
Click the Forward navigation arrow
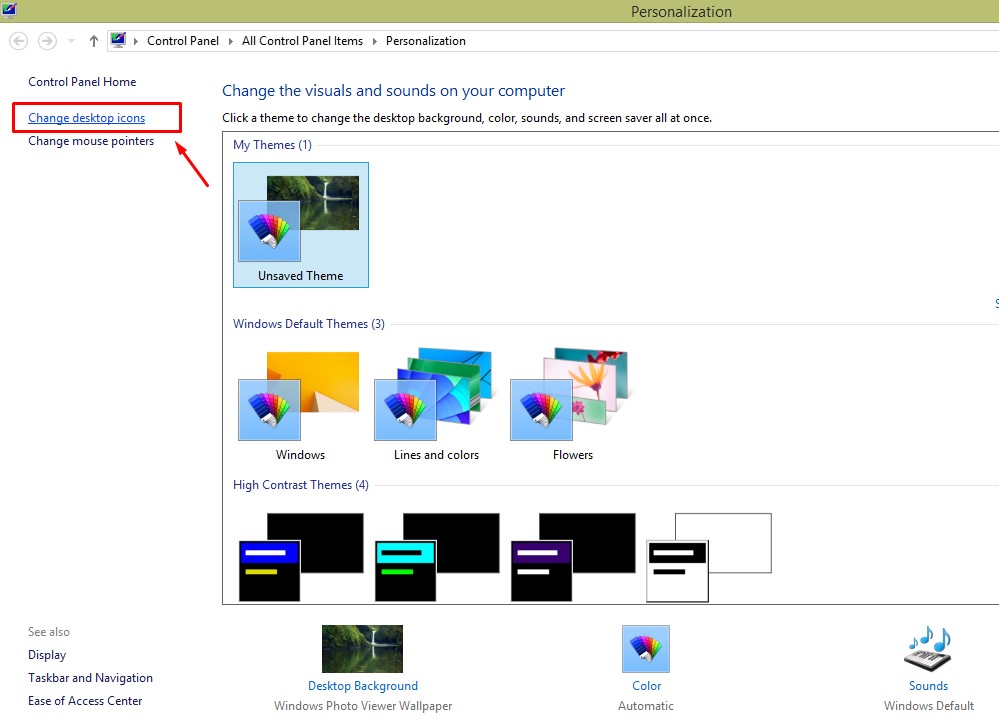(x=47, y=41)
